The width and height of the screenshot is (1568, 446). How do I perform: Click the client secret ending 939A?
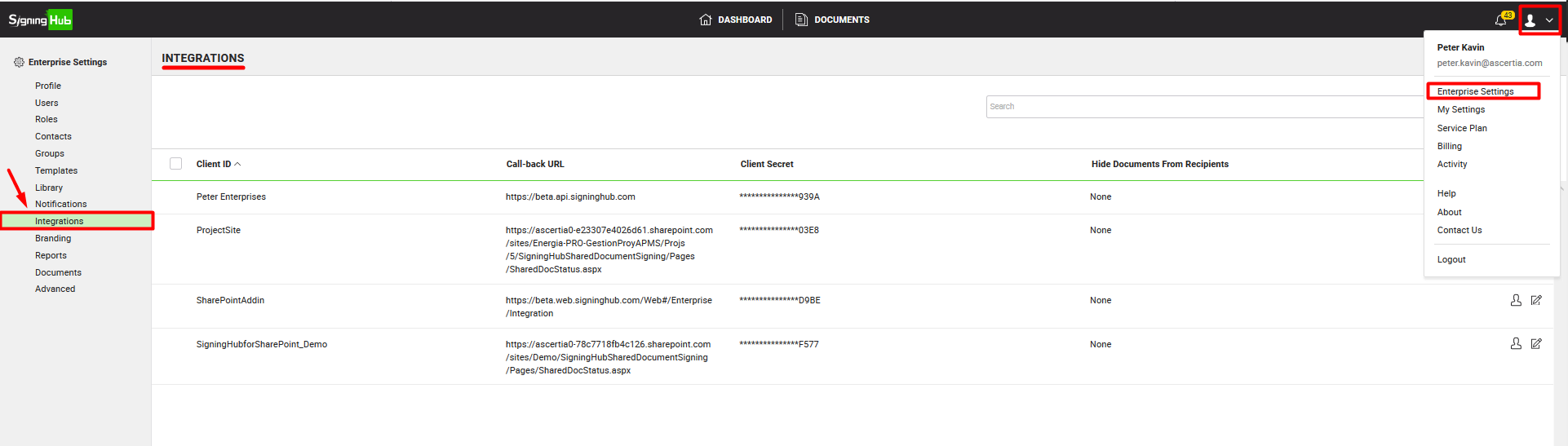tap(779, 197)
